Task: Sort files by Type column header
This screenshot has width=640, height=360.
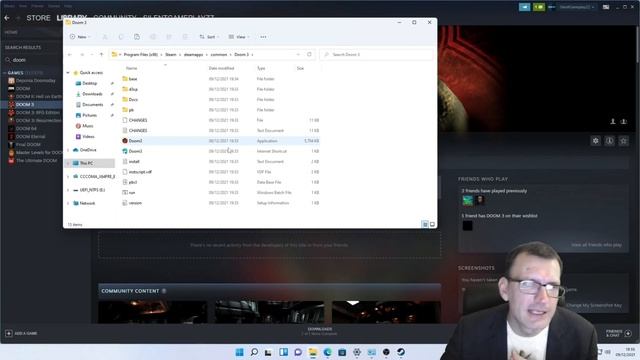Action: tap(261, 68)
